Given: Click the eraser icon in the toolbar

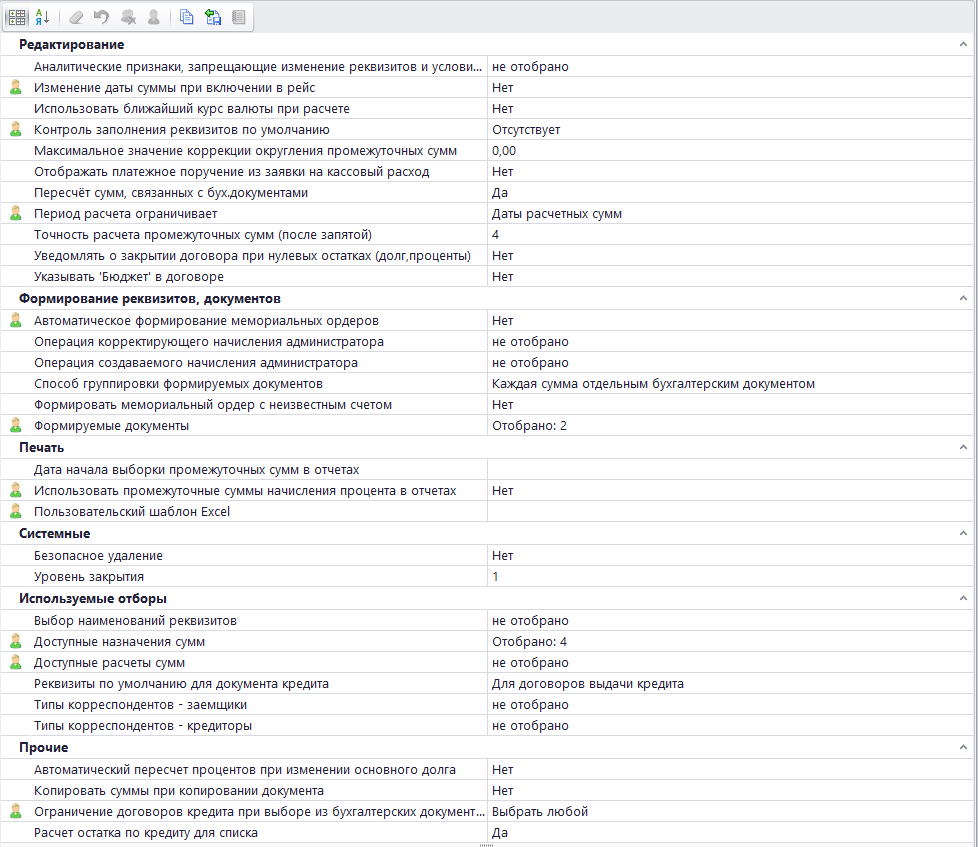Looking at the screenshot, I should coord(78,17).
